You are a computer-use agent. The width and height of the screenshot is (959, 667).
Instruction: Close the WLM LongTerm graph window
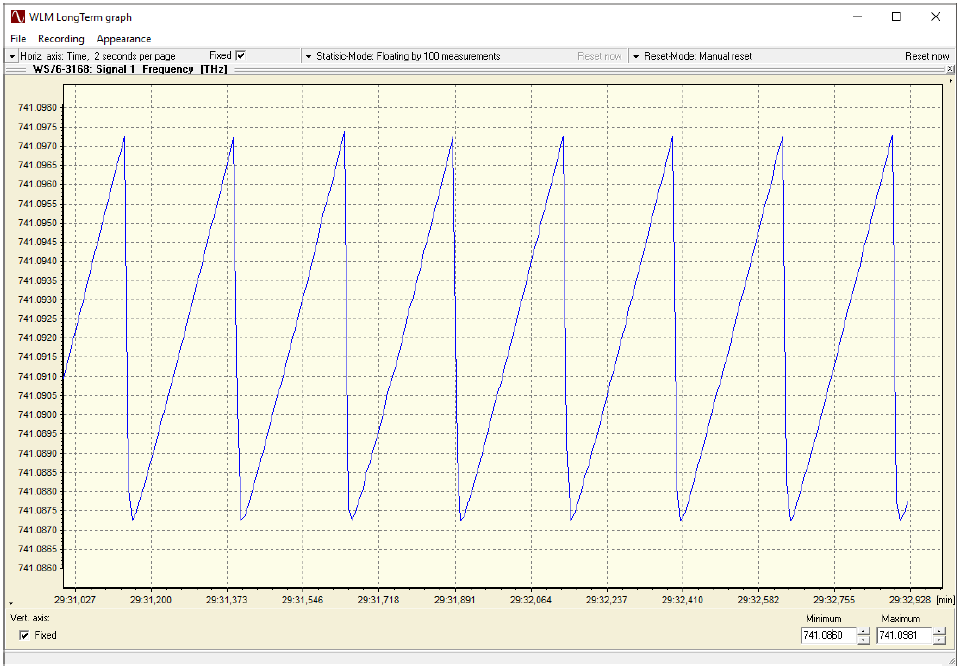(x=936, y=17)
